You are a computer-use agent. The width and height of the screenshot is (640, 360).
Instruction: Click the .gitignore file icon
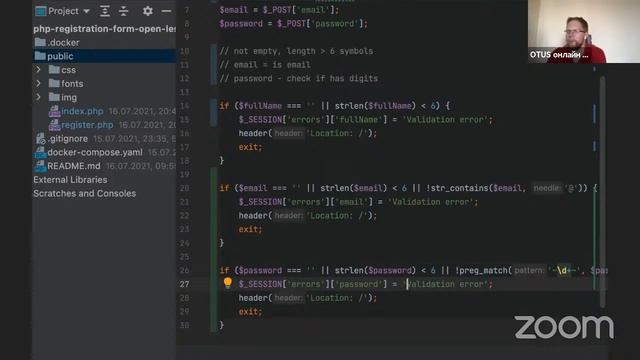pyautogui.click(x=40, y=139)
